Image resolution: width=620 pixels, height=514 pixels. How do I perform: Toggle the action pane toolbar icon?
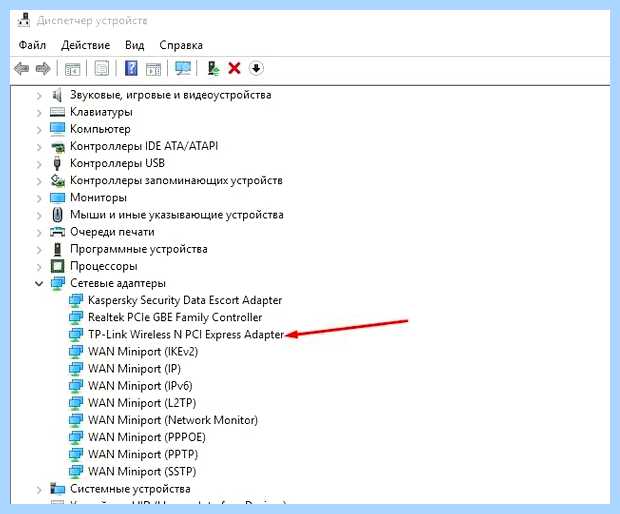coord(153,69)
